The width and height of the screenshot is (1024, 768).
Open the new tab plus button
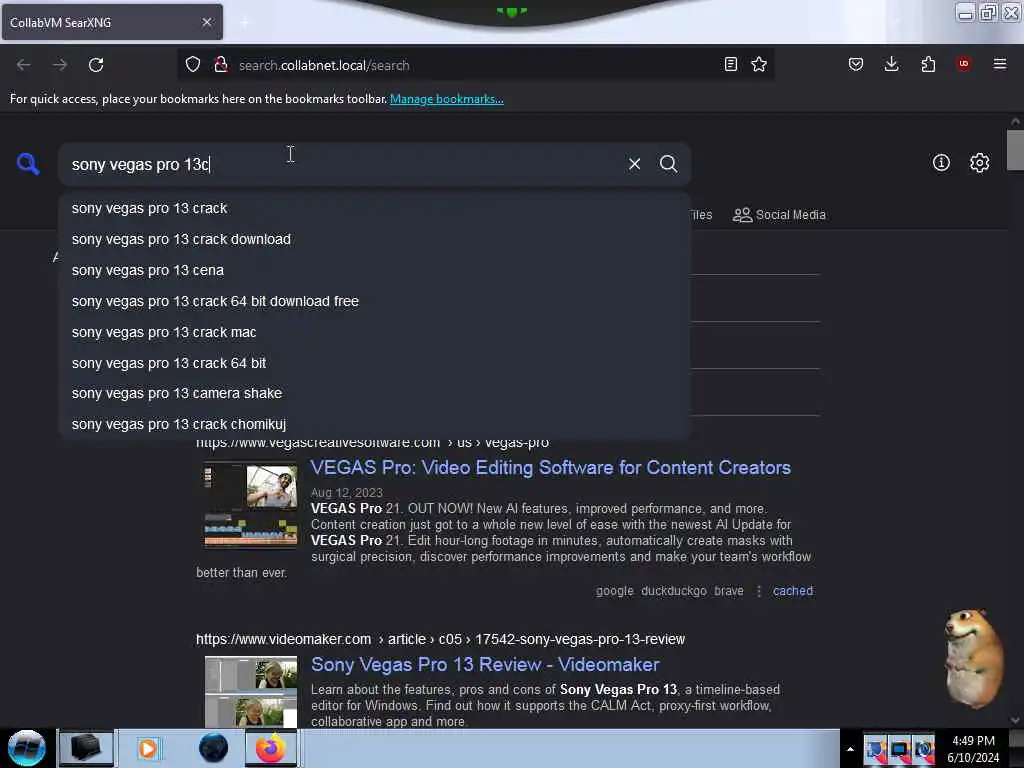244,22
